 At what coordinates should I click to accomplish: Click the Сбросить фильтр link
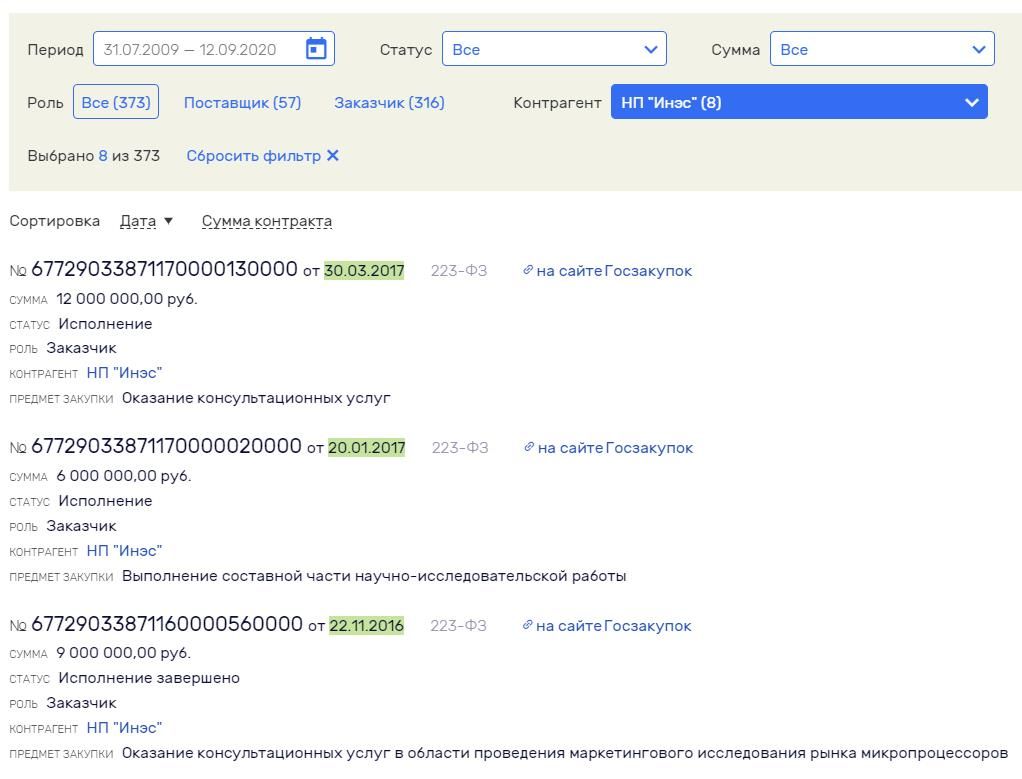[x=254, y=156]
